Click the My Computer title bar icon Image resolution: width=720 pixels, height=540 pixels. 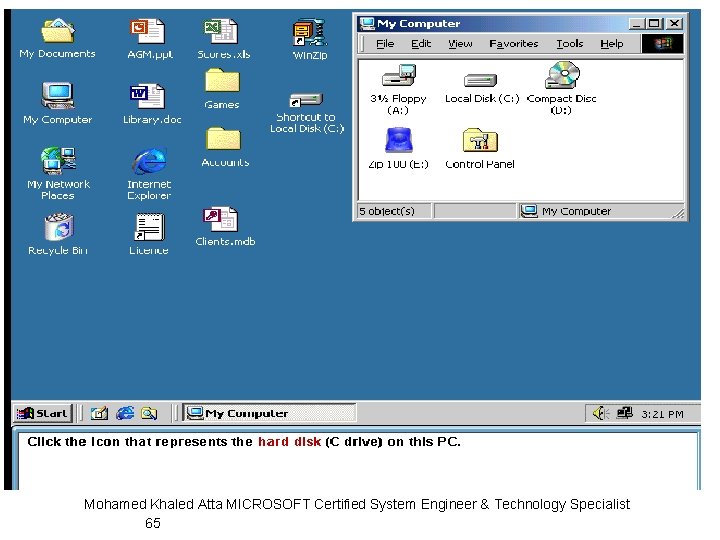(367, 23)
